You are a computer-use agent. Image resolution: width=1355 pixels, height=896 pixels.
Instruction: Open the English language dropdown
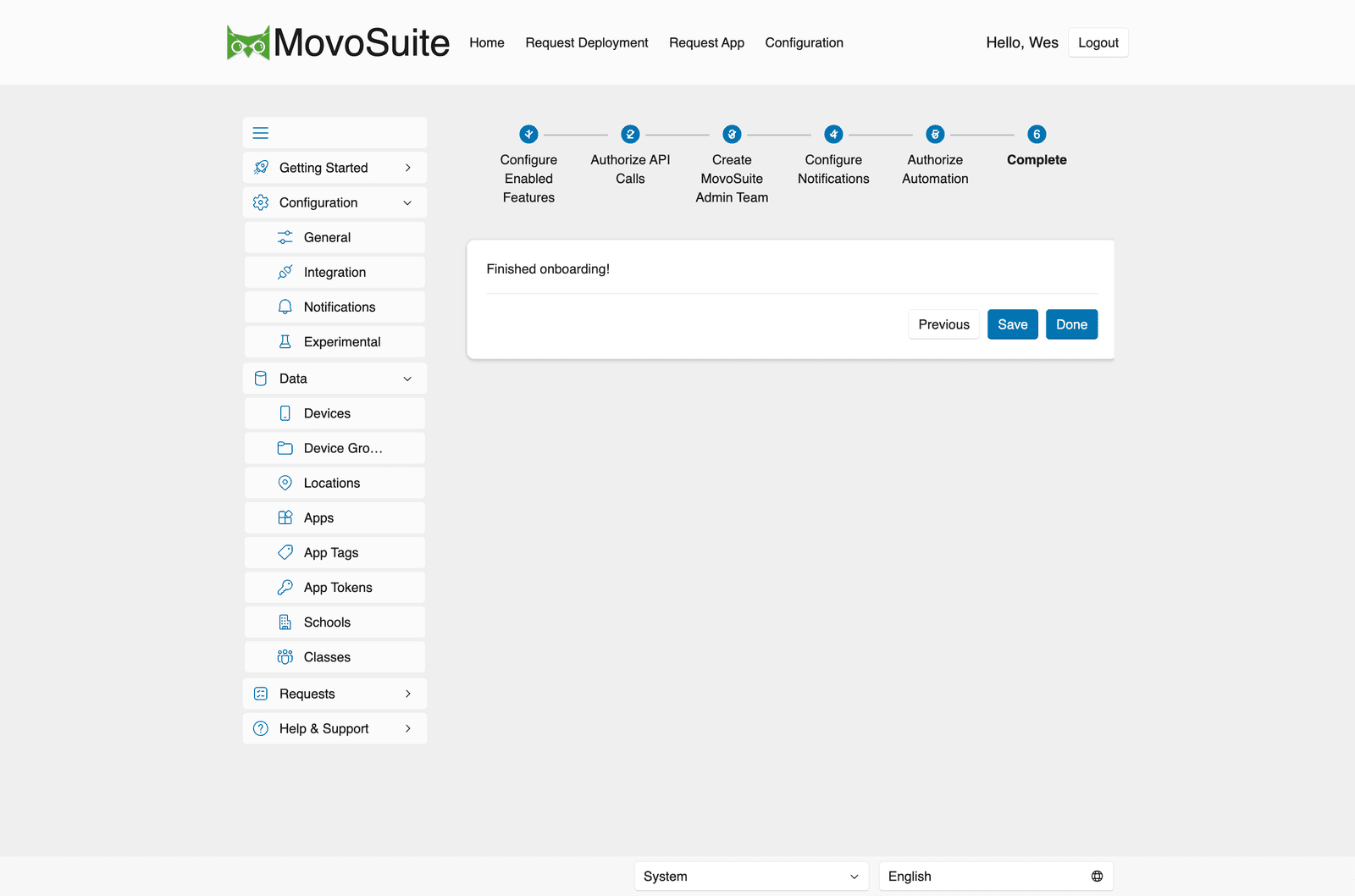(x=996, y=877)
